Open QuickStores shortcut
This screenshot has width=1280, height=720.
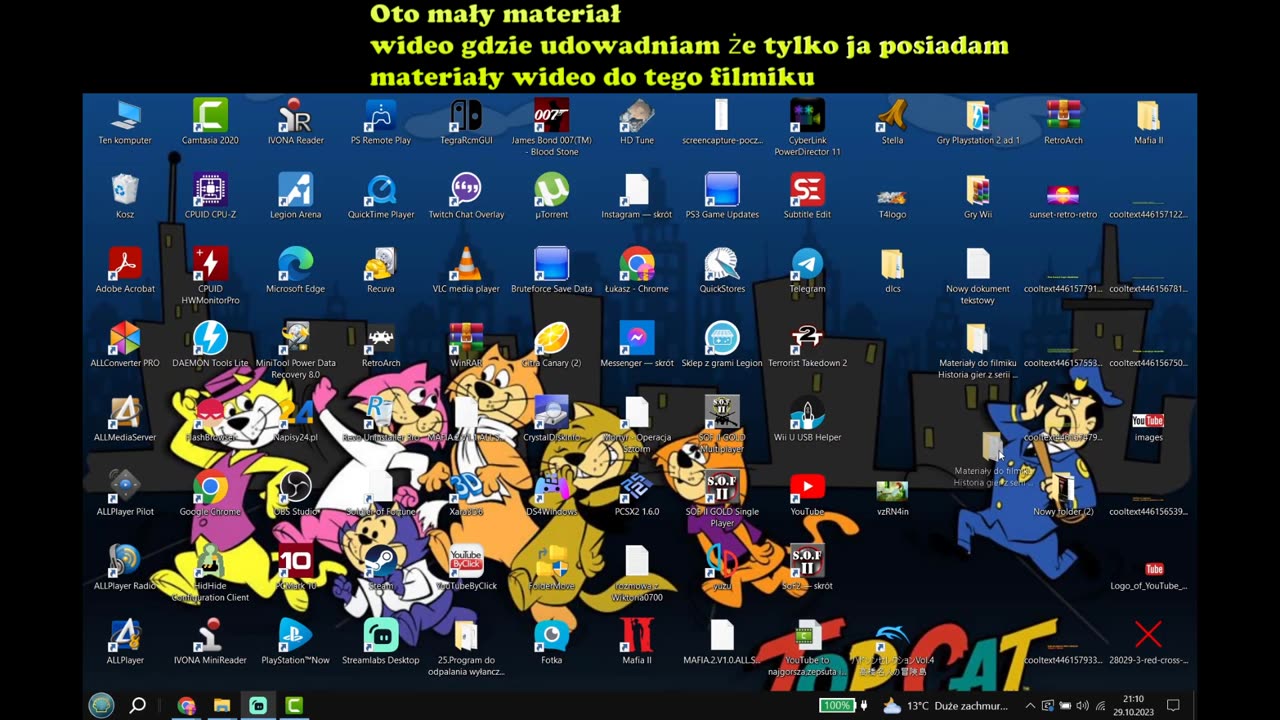(722, 270)
